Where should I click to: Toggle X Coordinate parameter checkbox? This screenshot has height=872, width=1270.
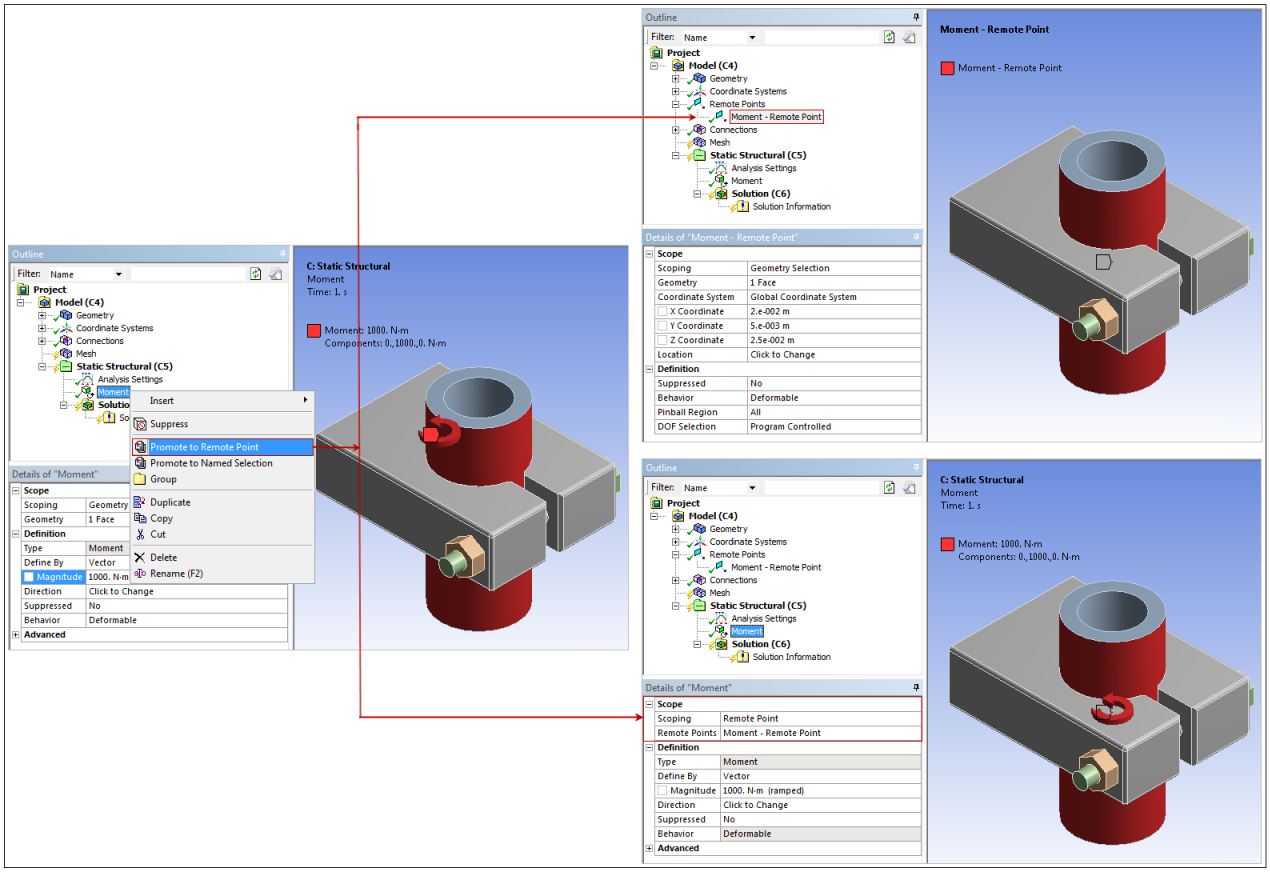coord(662,311)
